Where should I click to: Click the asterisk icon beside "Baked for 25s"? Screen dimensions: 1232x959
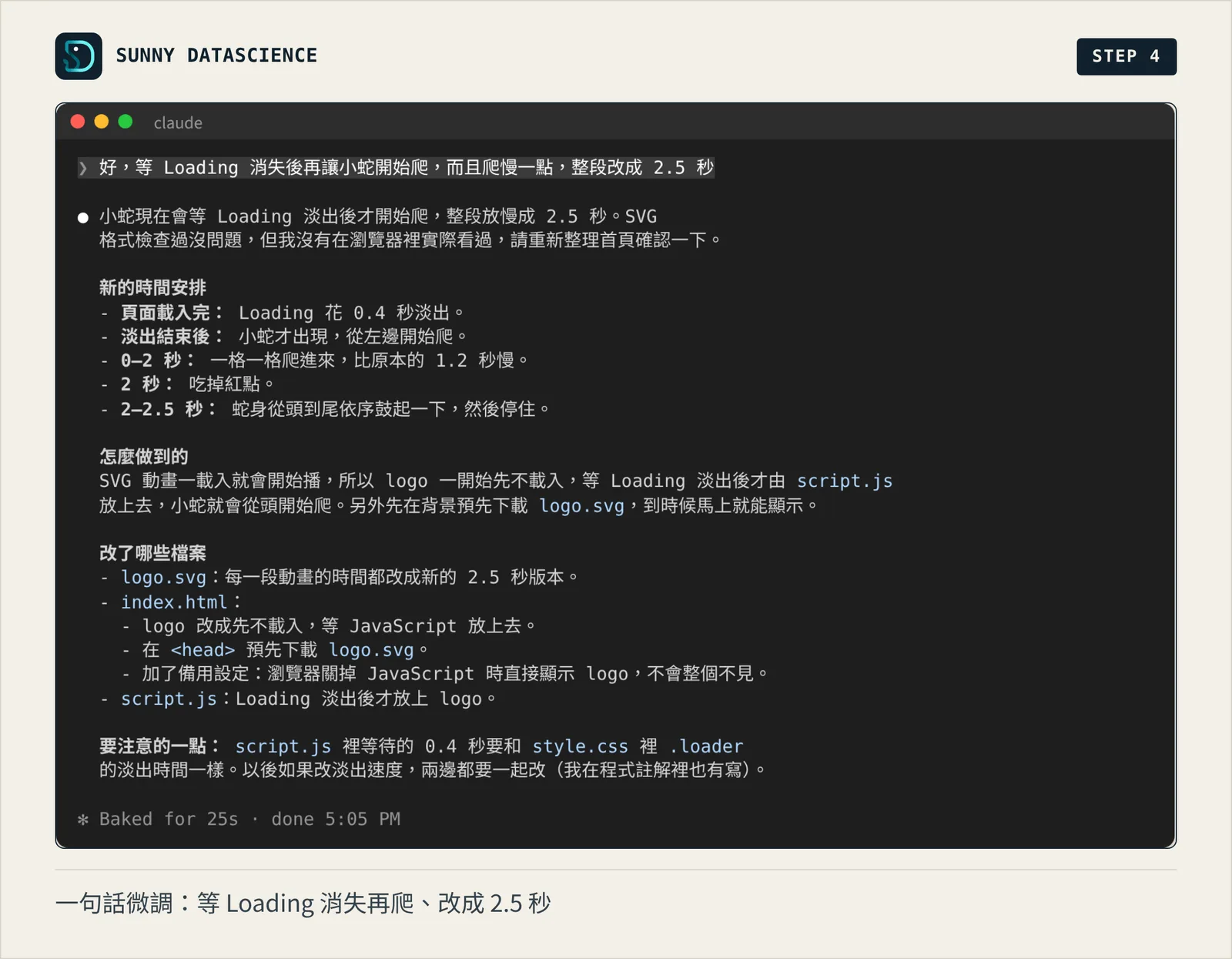[x=83, y=820]
